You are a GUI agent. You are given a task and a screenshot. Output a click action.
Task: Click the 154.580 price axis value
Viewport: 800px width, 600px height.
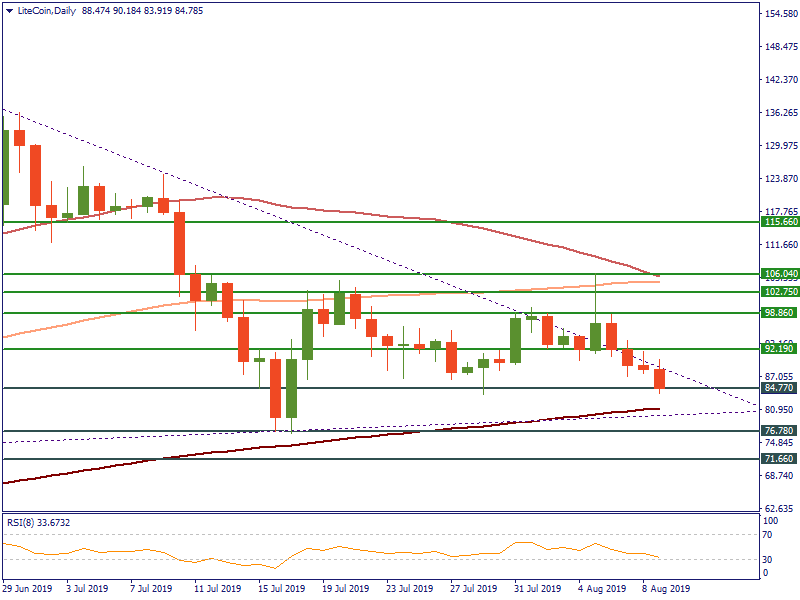[x=781, y=14]
